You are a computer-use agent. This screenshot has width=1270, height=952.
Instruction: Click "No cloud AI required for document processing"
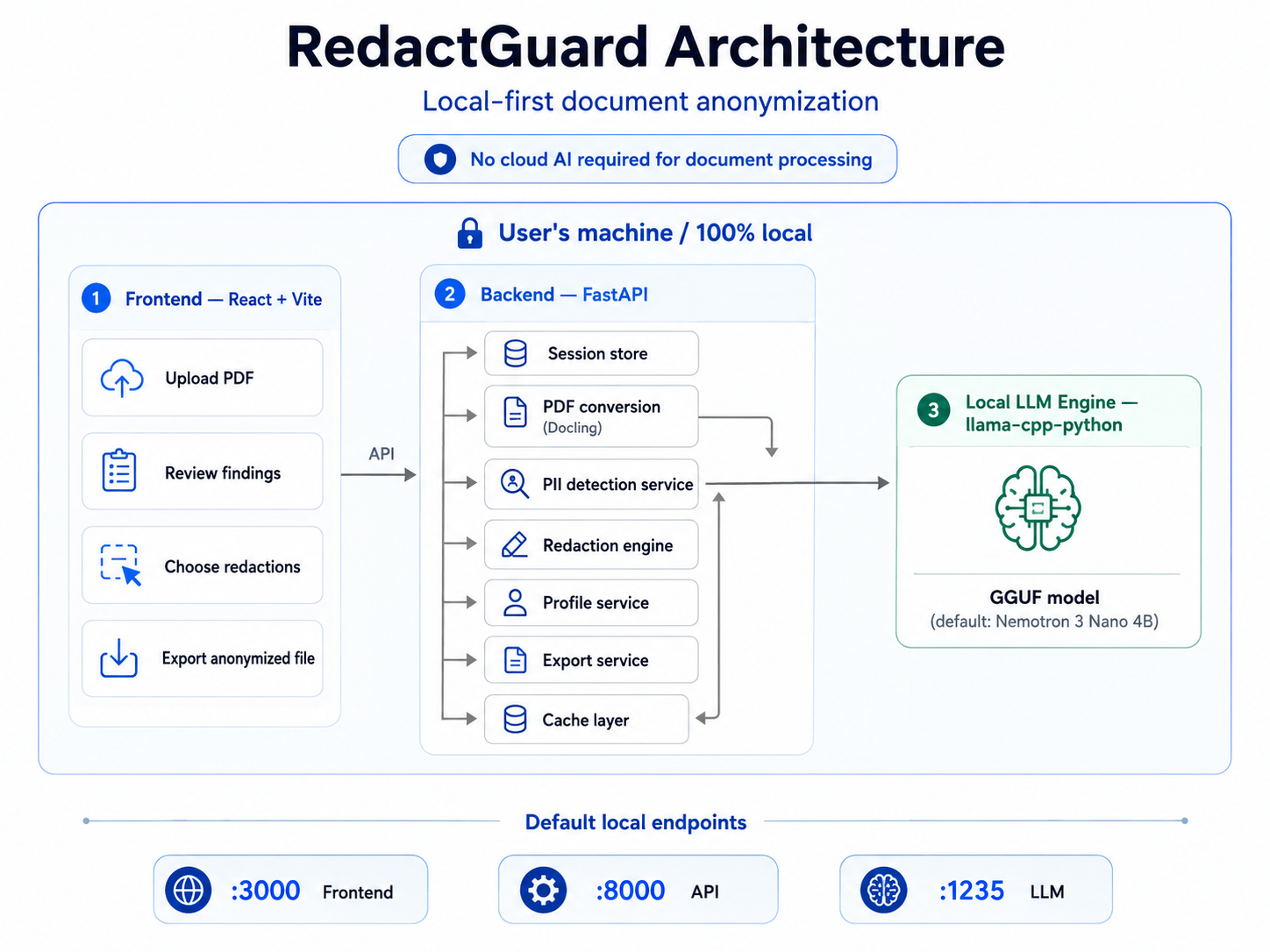(671, 160)
